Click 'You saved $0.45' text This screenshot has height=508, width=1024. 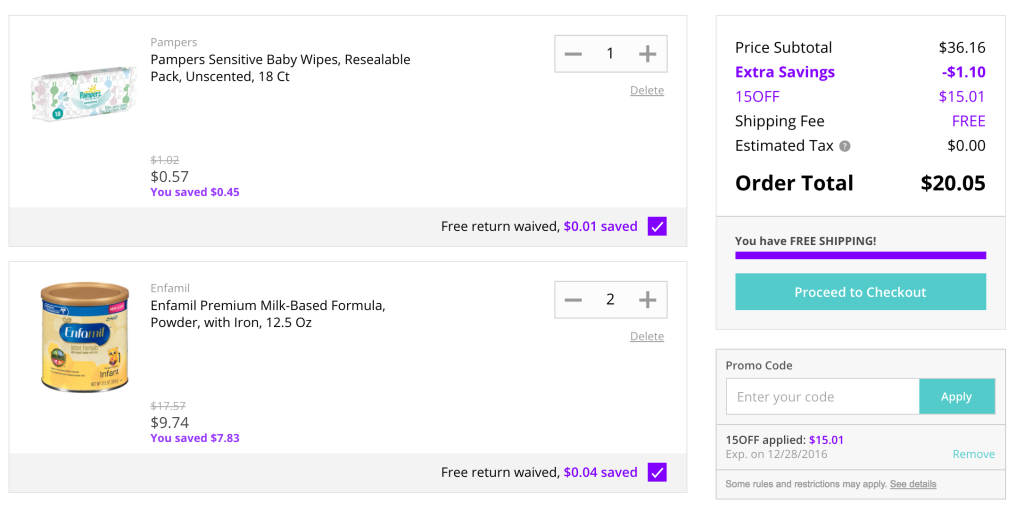click(195, 193)
